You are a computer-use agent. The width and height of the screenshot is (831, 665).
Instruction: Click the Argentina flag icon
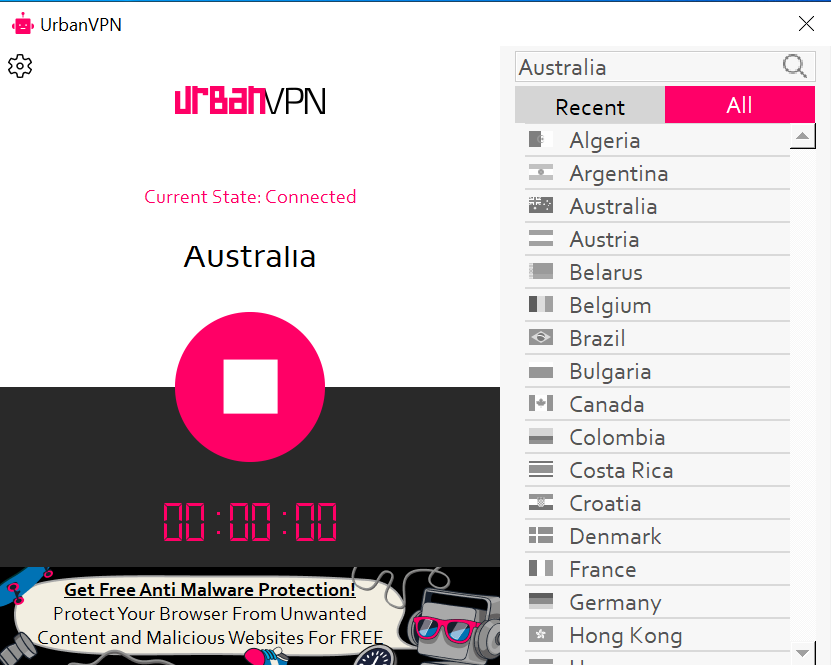[x=541, y=173]
